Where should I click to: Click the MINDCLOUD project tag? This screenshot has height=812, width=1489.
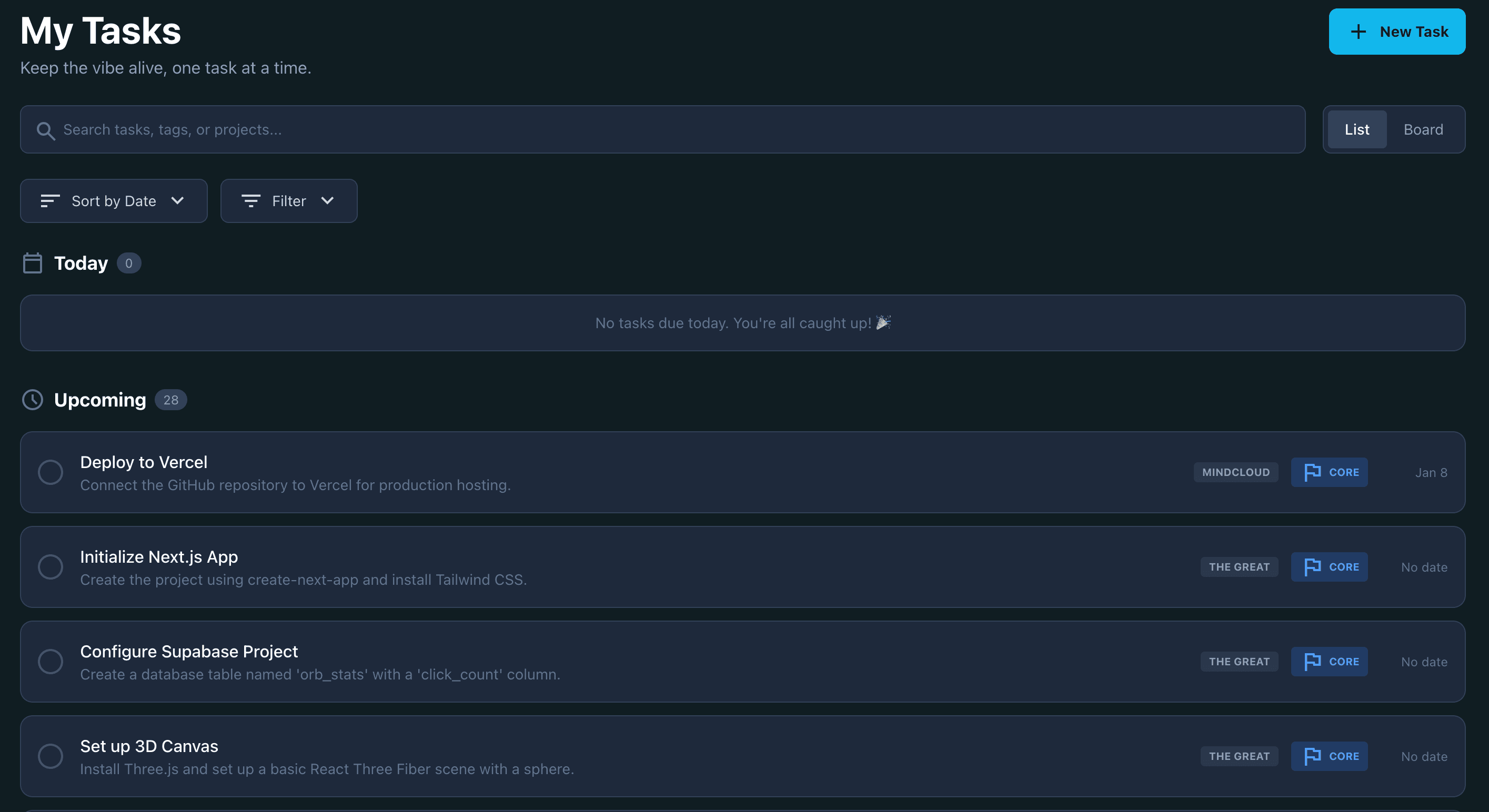click(x=1236, y=472)
